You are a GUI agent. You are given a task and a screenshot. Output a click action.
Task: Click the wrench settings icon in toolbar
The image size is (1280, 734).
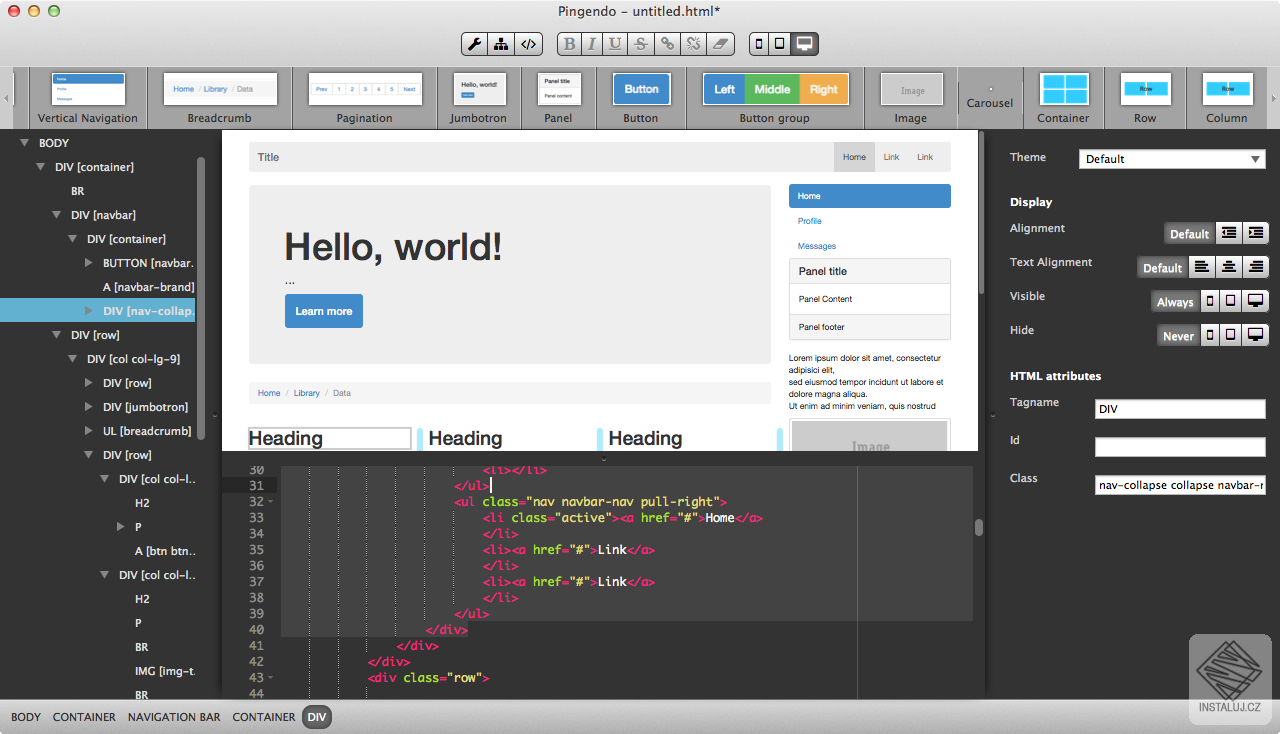click(x=475, y=44)
